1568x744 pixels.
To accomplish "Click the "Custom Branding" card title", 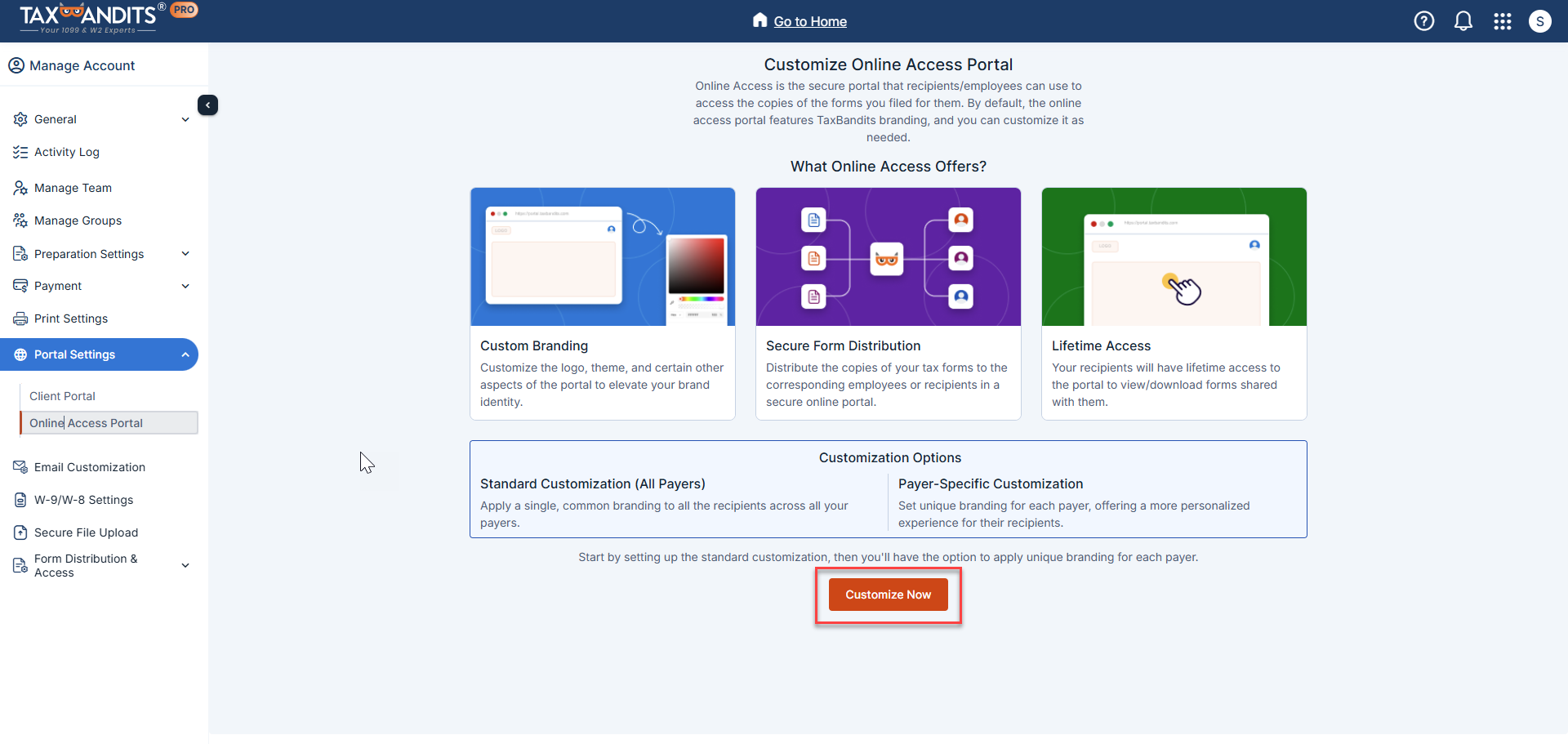I will pyautogui.click(x=534, y=346).
